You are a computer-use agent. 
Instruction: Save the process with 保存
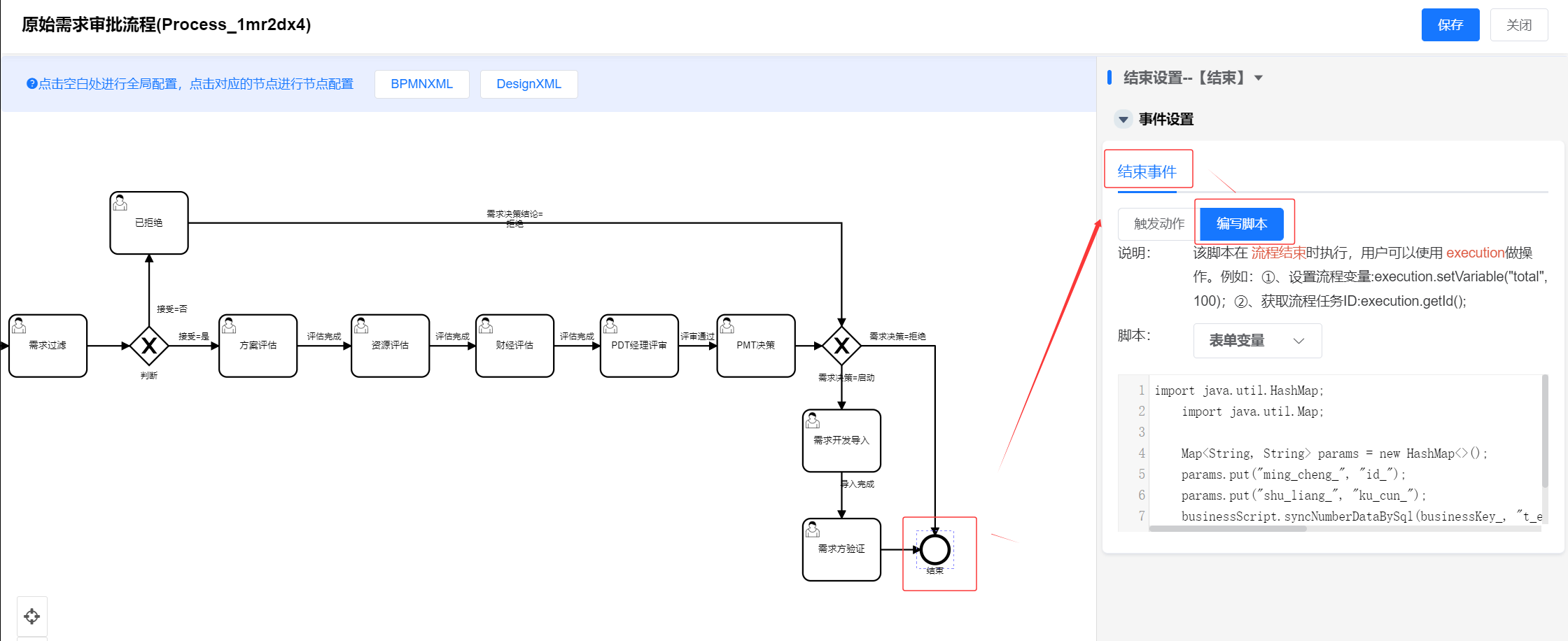[x=1450, y=25]
